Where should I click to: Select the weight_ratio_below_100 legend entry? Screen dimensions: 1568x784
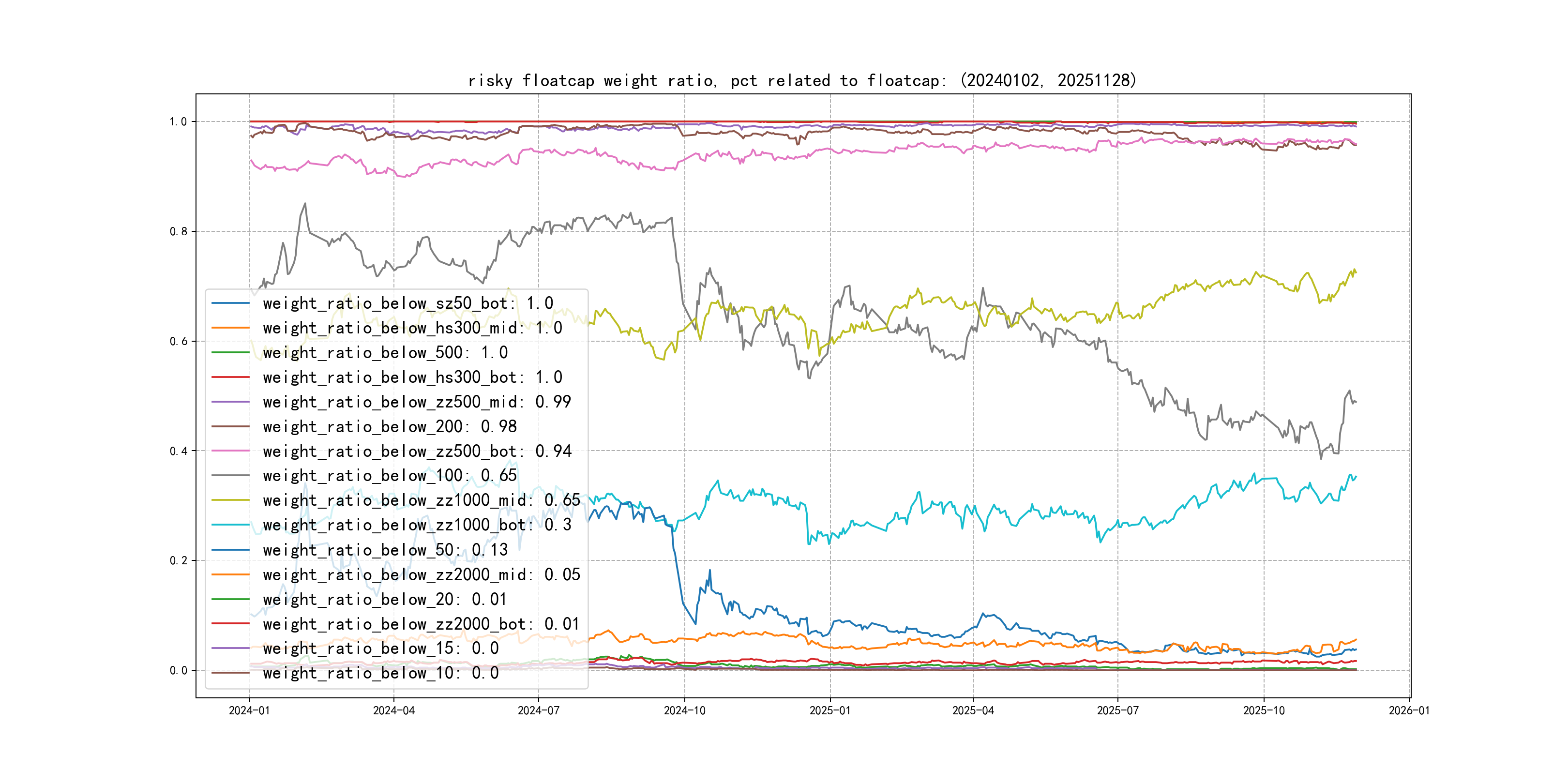390,475
